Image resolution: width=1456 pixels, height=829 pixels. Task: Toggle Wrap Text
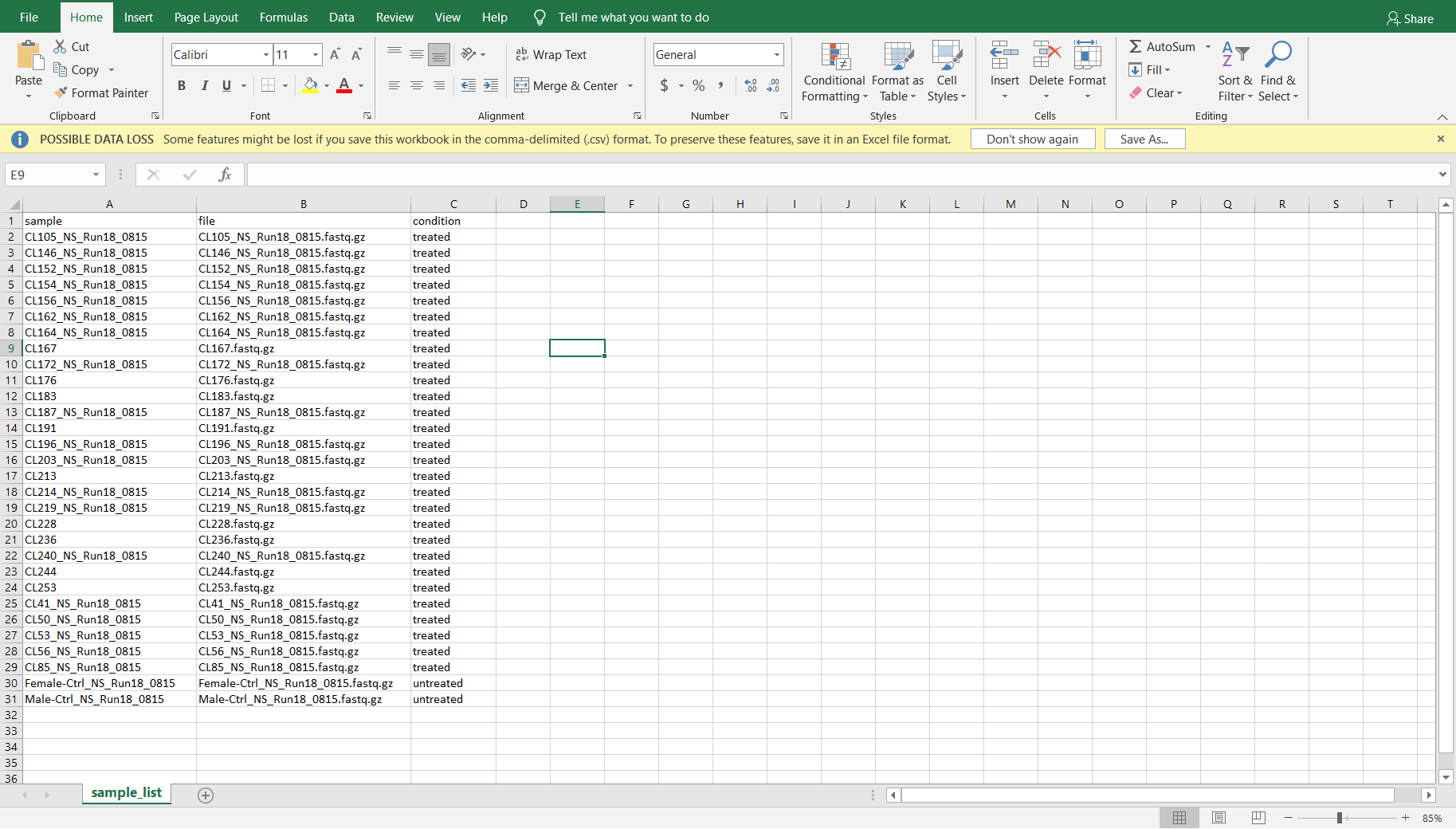point(551,54)
